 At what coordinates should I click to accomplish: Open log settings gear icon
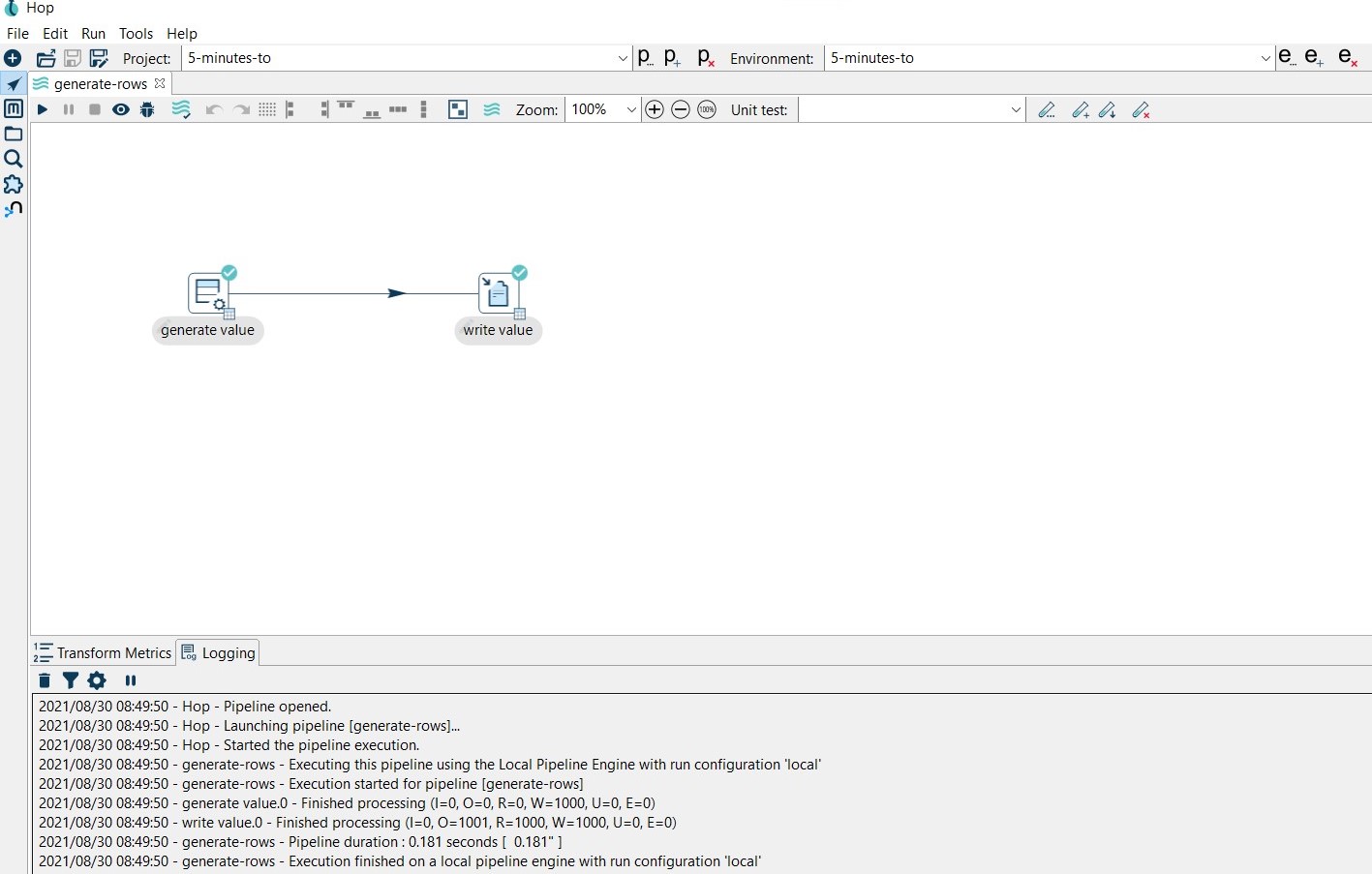[97, 681]
